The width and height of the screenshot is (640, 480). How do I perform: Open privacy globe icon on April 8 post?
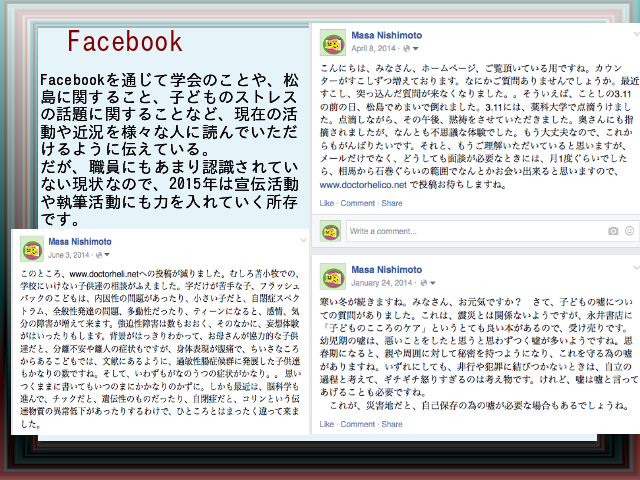406,49
